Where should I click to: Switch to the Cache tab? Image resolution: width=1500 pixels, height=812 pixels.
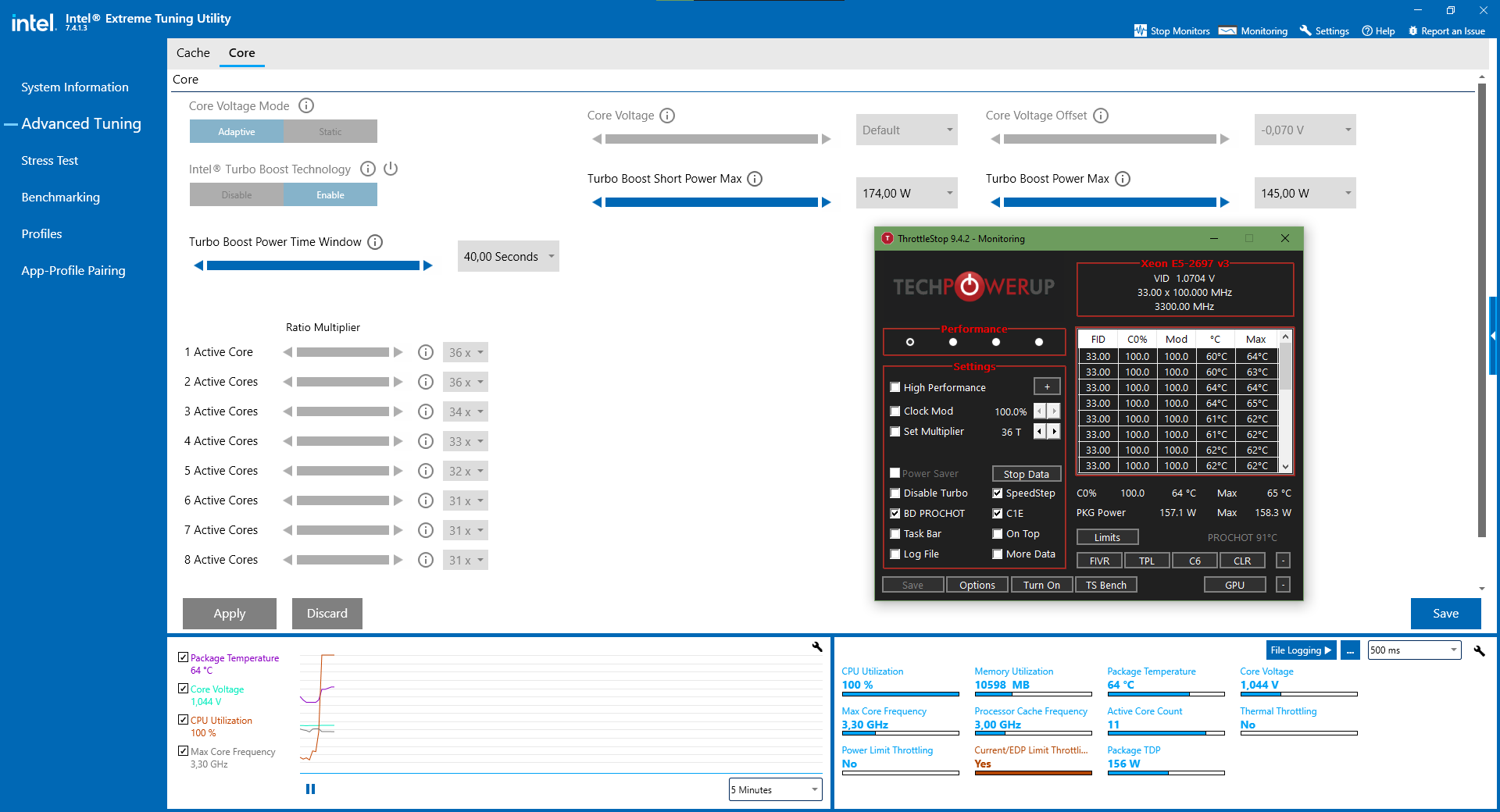pyautogui.click(x=193, y=53)
